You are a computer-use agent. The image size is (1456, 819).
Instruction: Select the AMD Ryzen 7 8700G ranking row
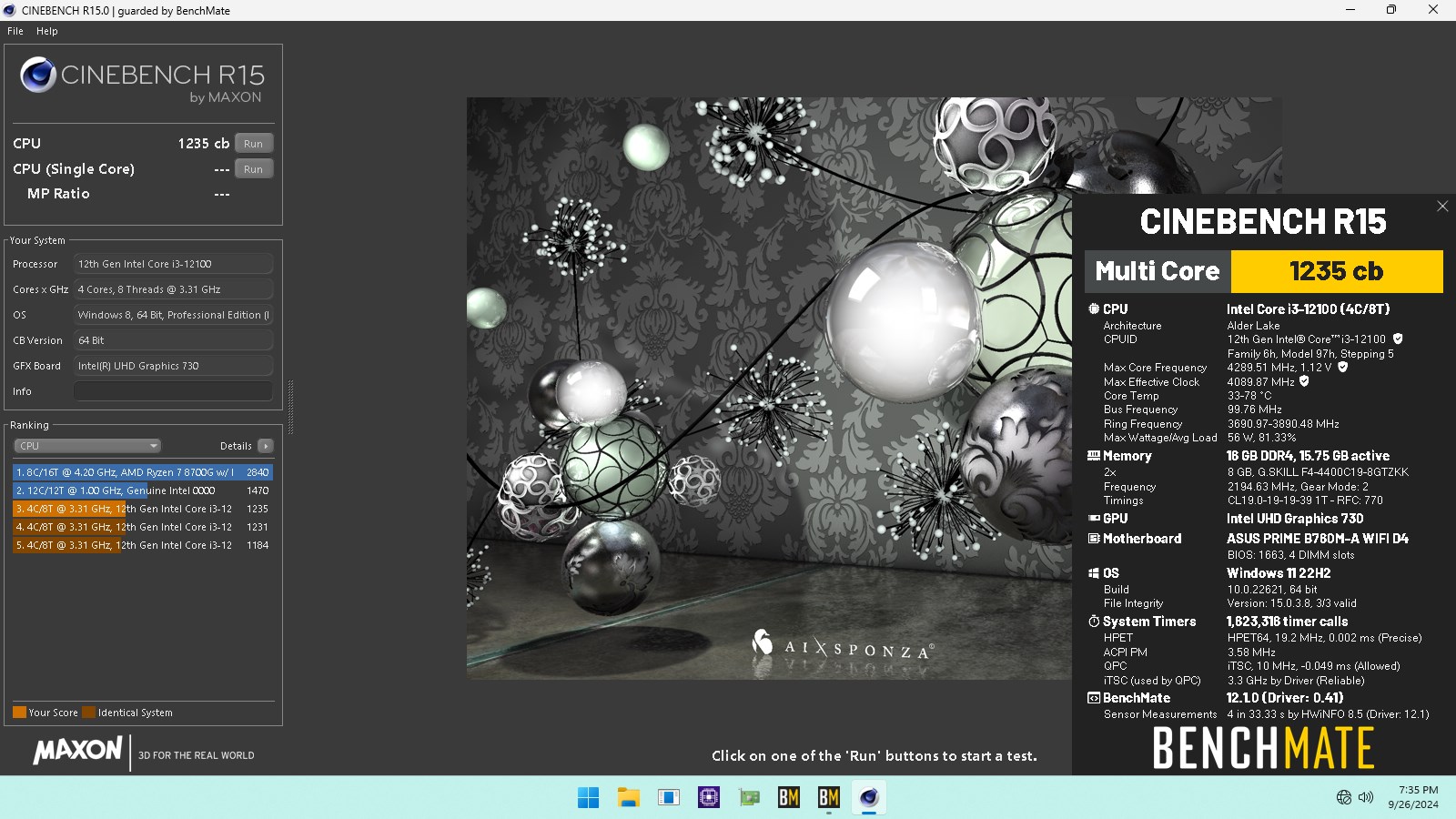pyautogui.click(x=143, y=472)
